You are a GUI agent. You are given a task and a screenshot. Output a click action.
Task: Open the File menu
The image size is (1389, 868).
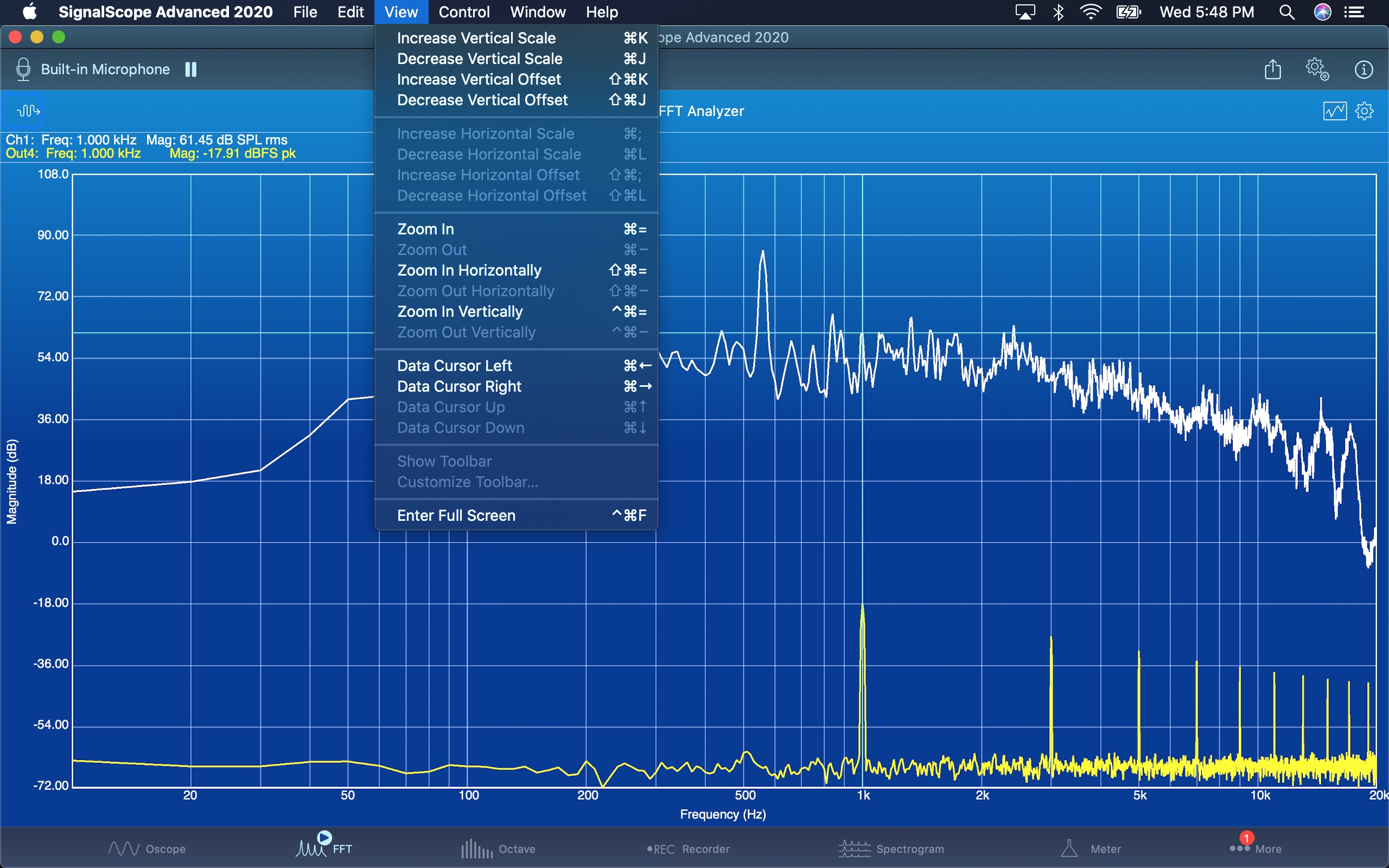305,12
